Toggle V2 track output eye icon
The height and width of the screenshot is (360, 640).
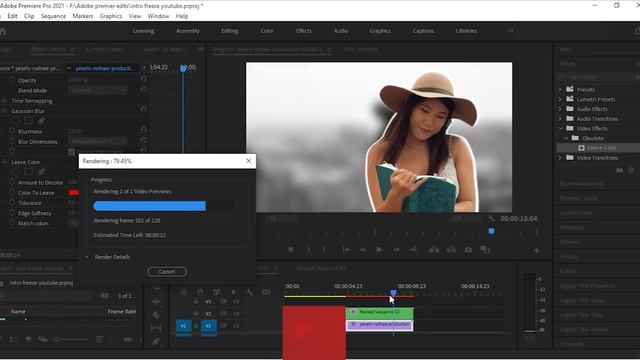point(236,313)
